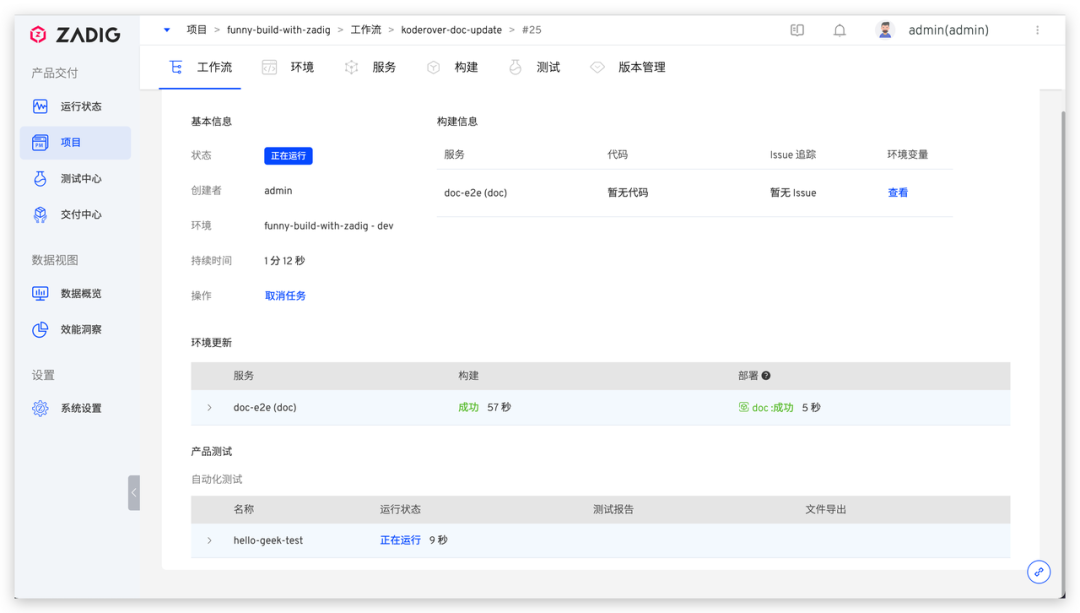This screenshot has width=1080, height=613.
Task: Switch to the 测试 tab
Action: pos(534,67)
